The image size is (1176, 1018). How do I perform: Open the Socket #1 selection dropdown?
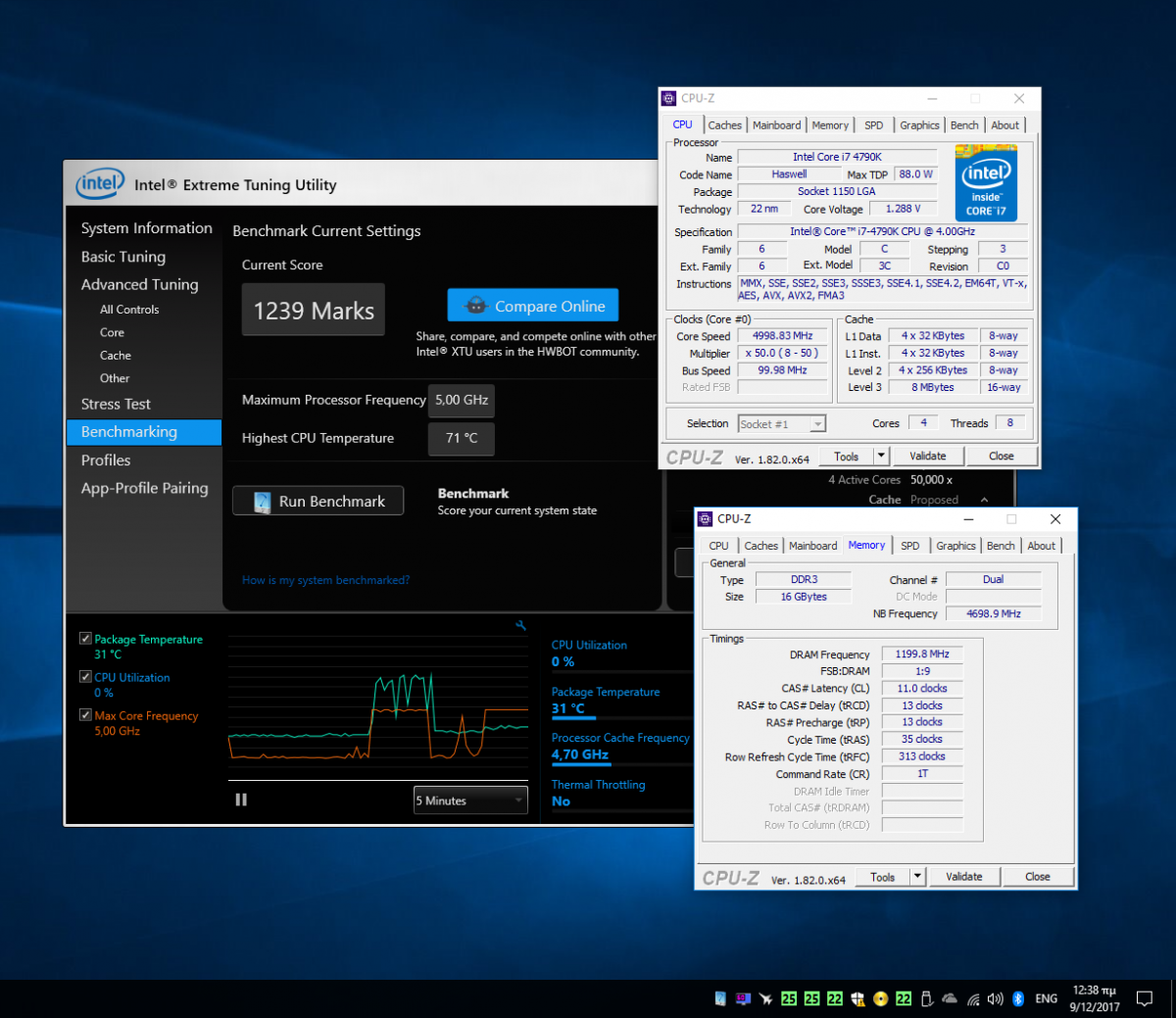[782, 424]
